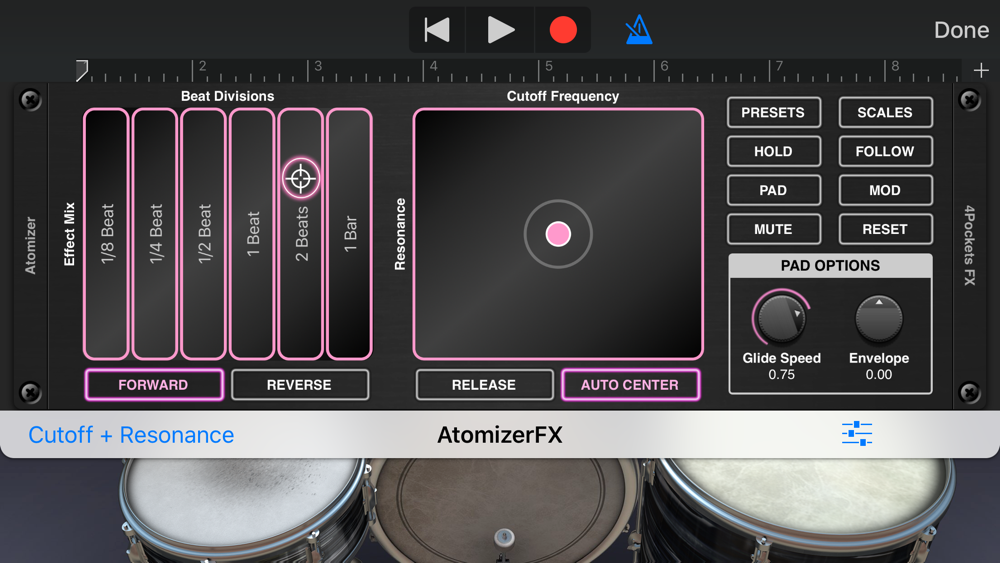Click ruler bar marker 5
This screenshot has width=1000, height=563.
click(548, 66)
